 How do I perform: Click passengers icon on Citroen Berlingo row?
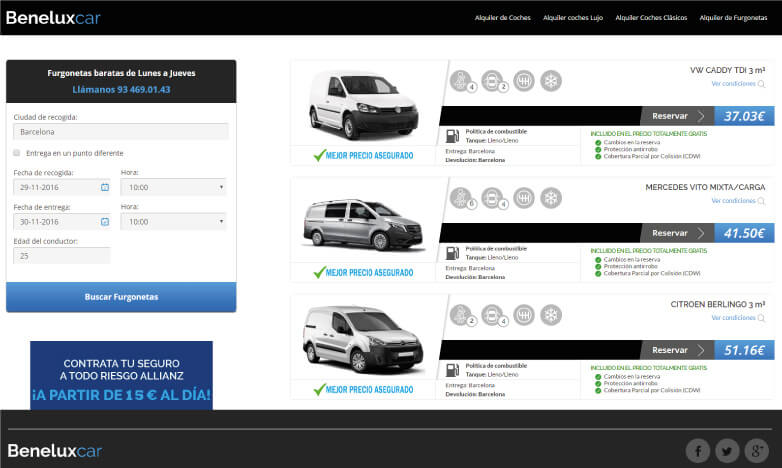tap(461, 315)
